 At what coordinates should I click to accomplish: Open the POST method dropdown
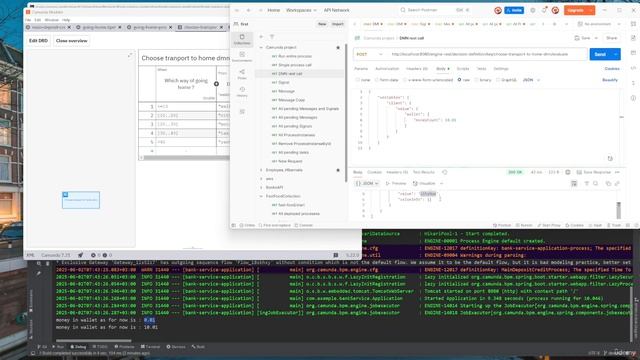pos(369,54)
